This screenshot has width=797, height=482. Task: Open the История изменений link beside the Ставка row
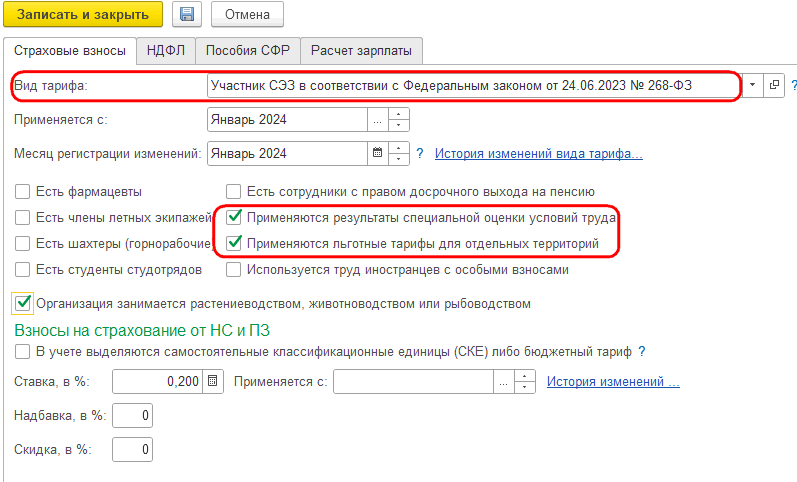(613, 381)
